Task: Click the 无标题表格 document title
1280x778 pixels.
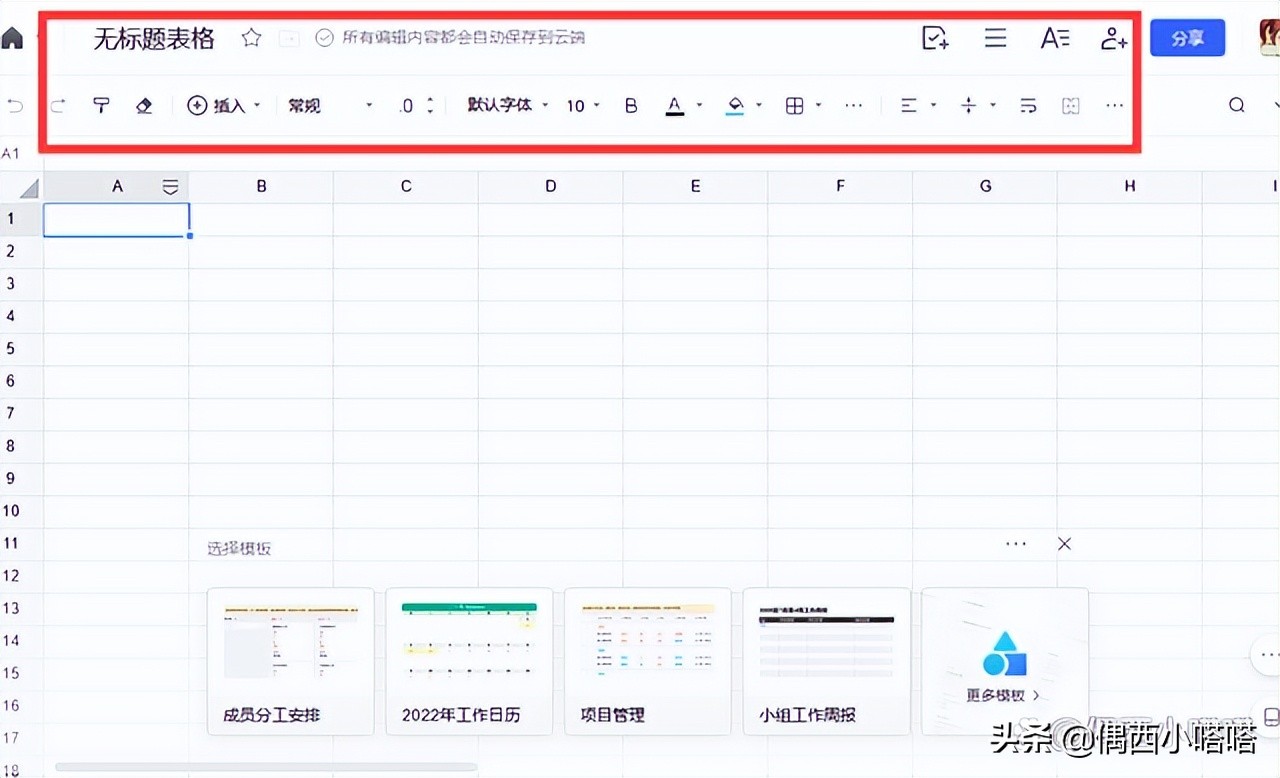Action: 154,38
